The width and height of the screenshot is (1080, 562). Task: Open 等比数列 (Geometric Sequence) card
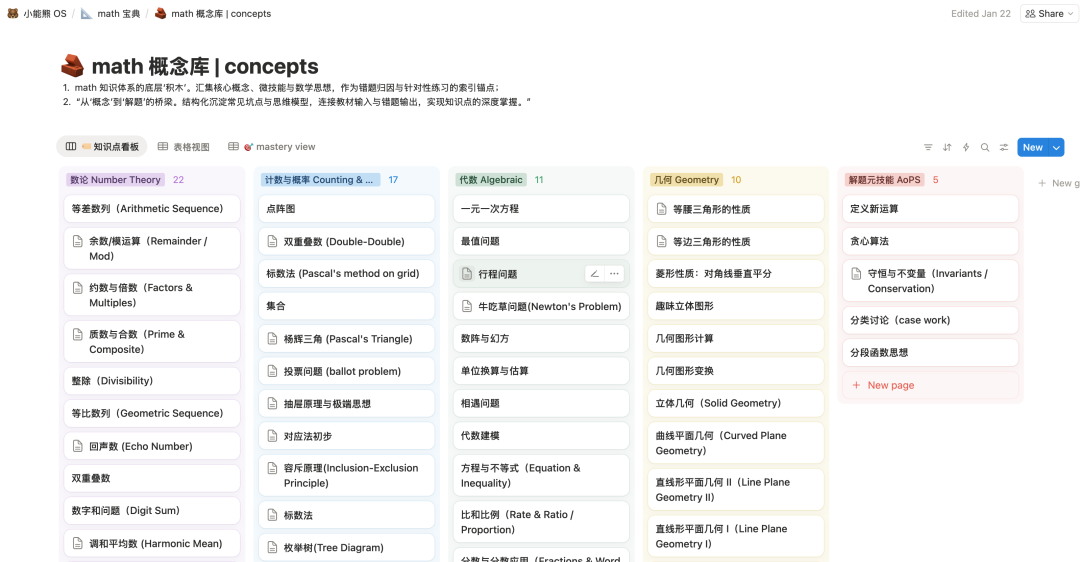tap(152, 413)
